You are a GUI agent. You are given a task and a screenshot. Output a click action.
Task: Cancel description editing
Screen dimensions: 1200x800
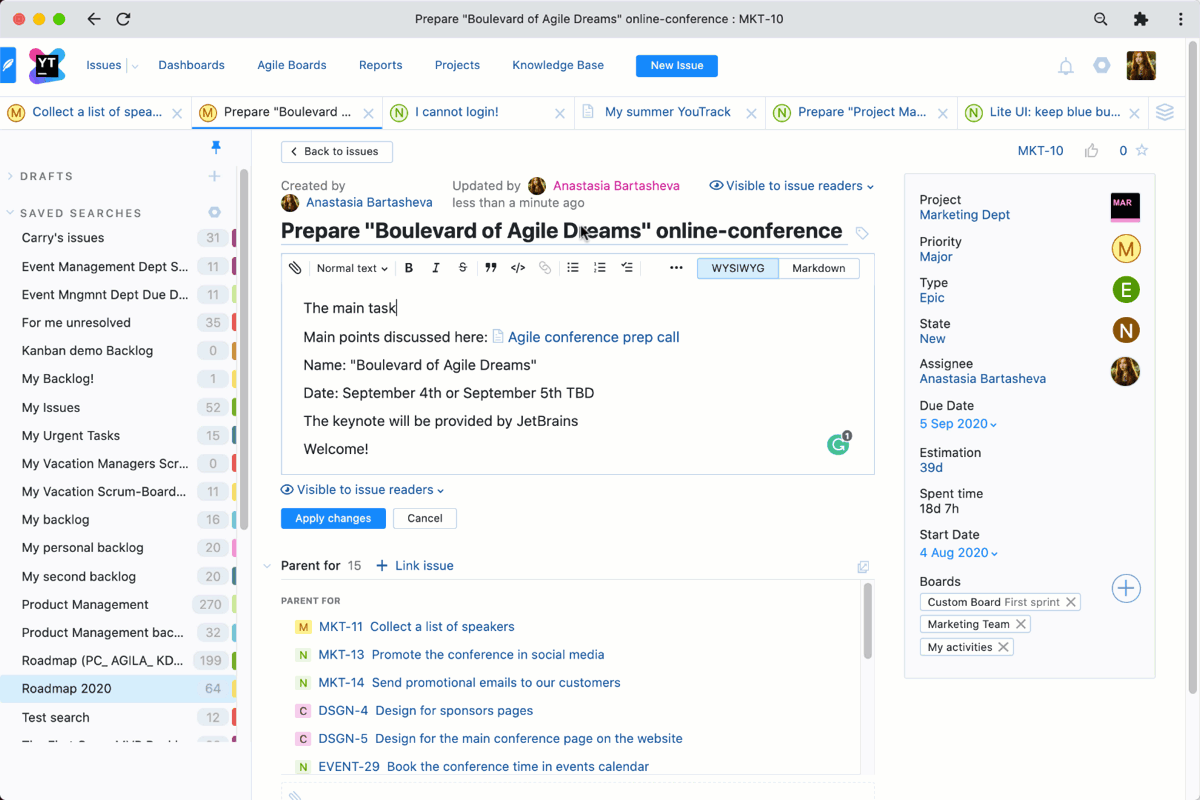[x=425, y=518]
